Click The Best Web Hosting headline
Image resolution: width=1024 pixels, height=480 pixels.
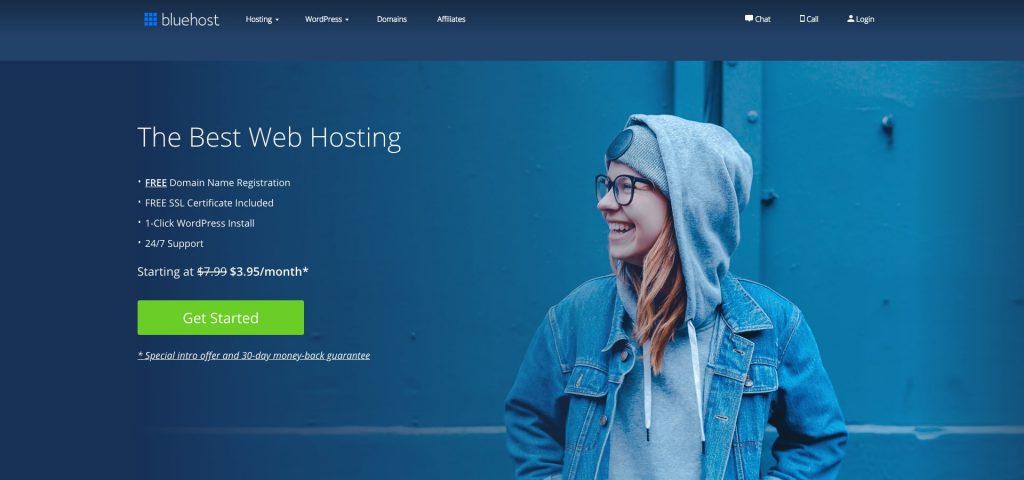pos(269,137)
